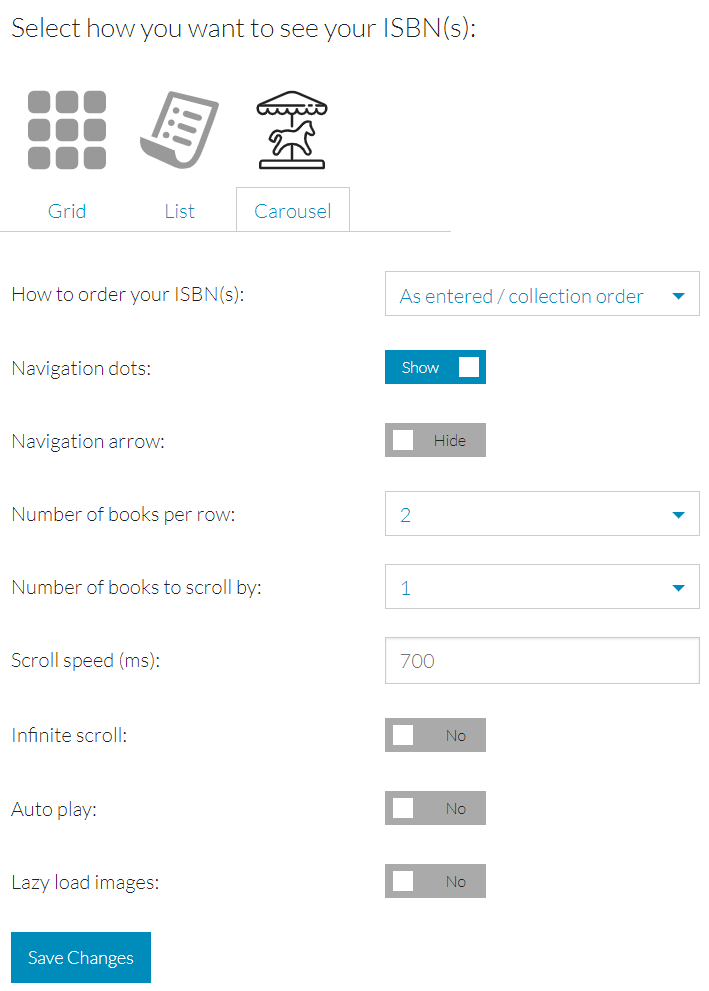Select the Carousel horse icon
The width and height of the screenshot is (709, 991).
292,130
